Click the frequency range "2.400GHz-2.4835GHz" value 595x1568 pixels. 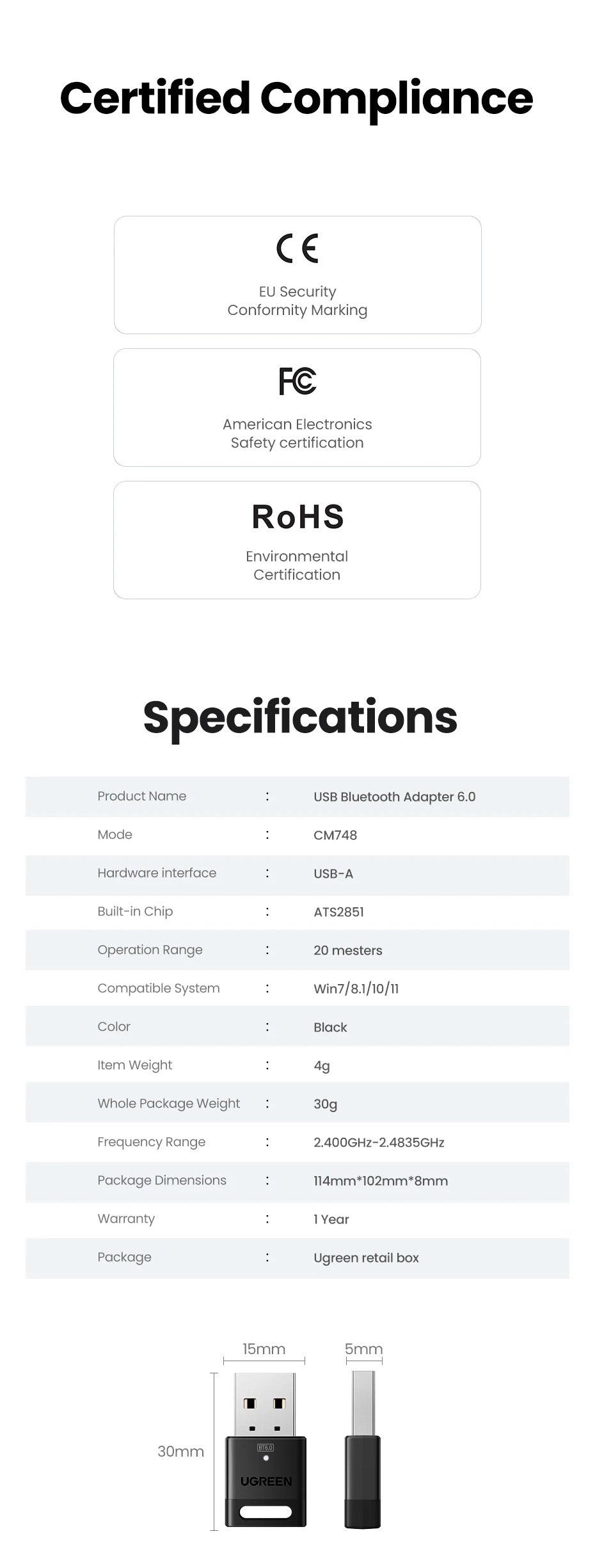[x=379, y=1142]
